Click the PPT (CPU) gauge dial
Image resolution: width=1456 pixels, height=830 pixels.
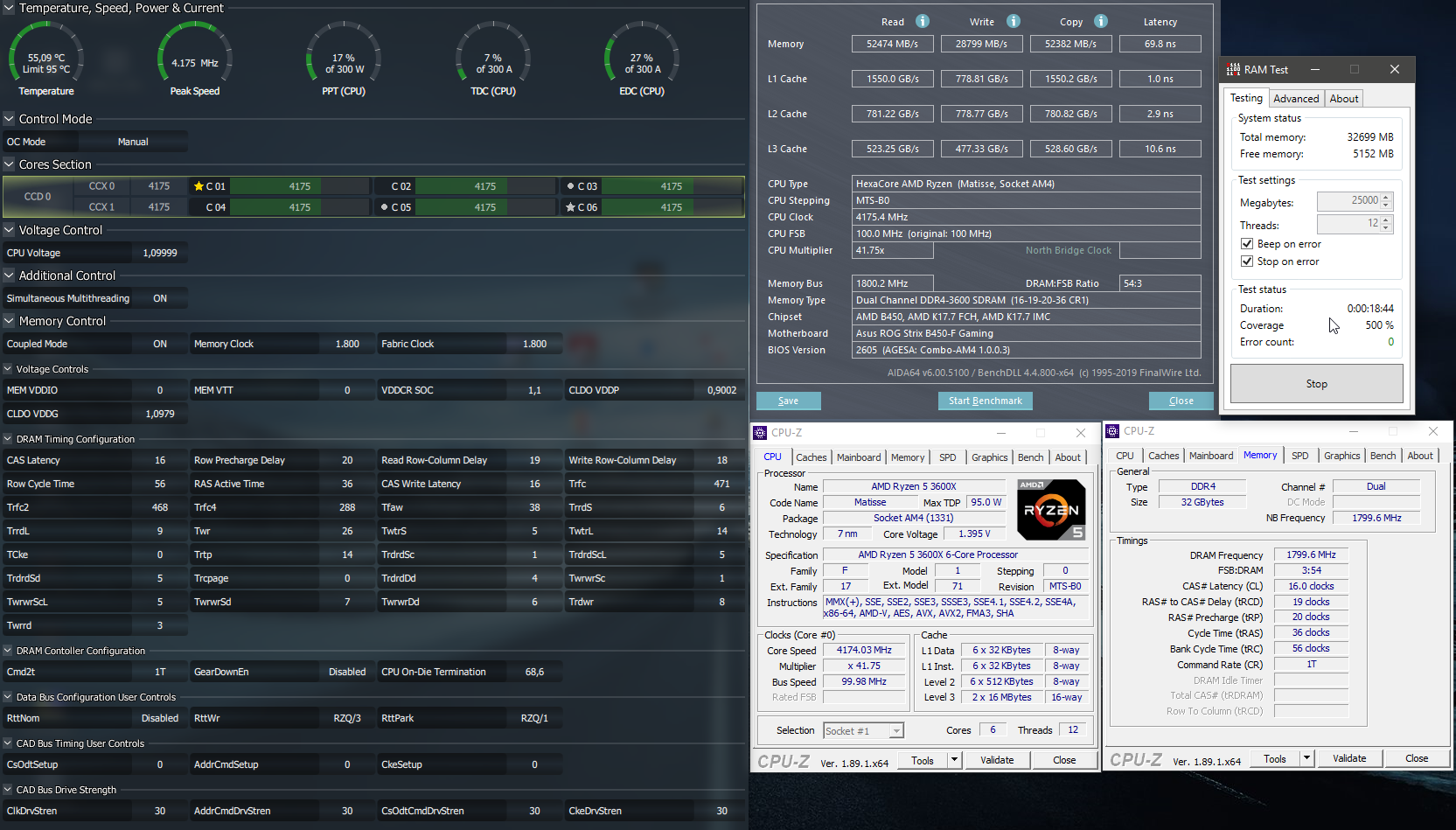pyautogui.click(x=344, y=58)
